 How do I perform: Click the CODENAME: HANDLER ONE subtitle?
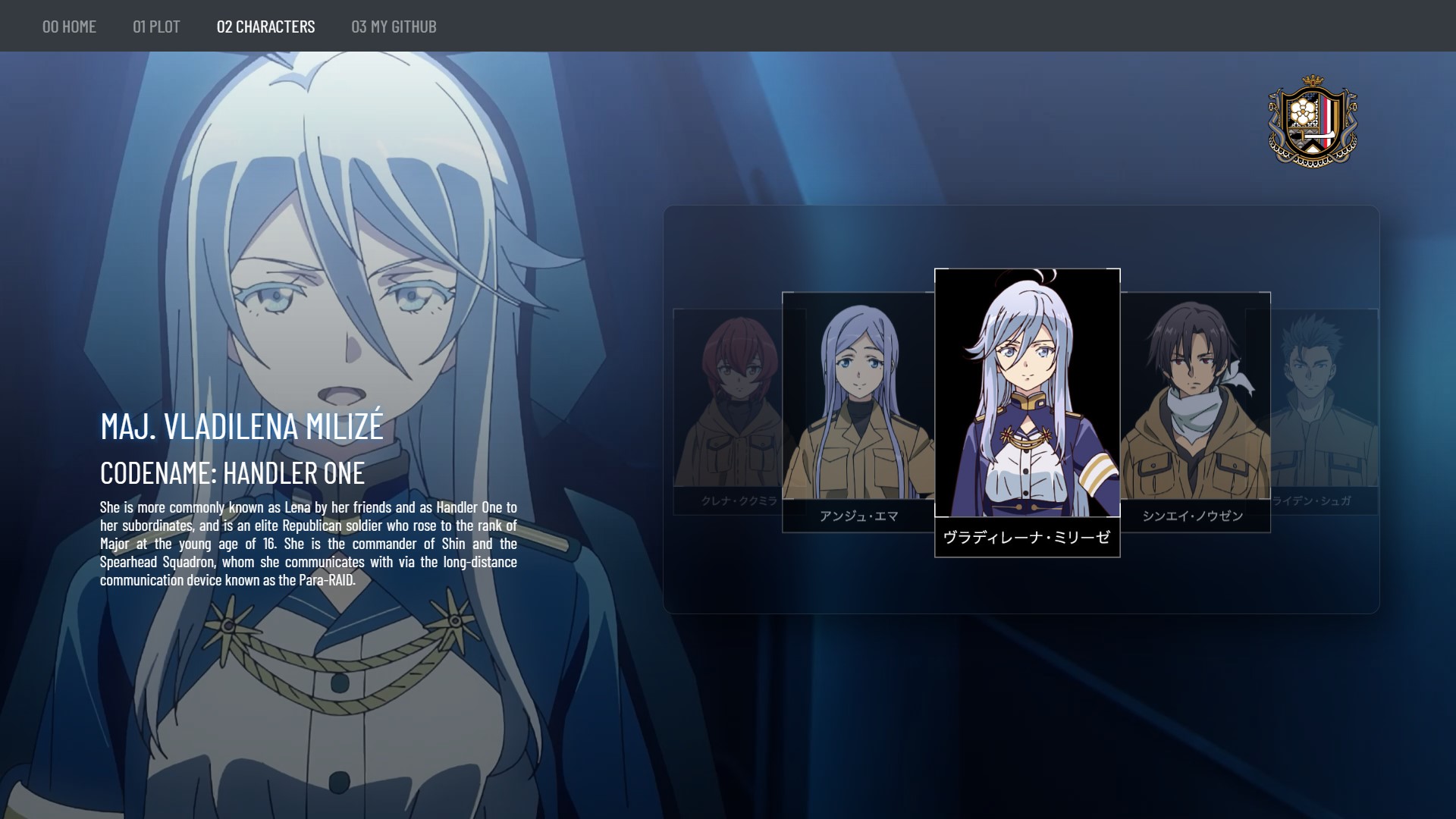point(232,473)
